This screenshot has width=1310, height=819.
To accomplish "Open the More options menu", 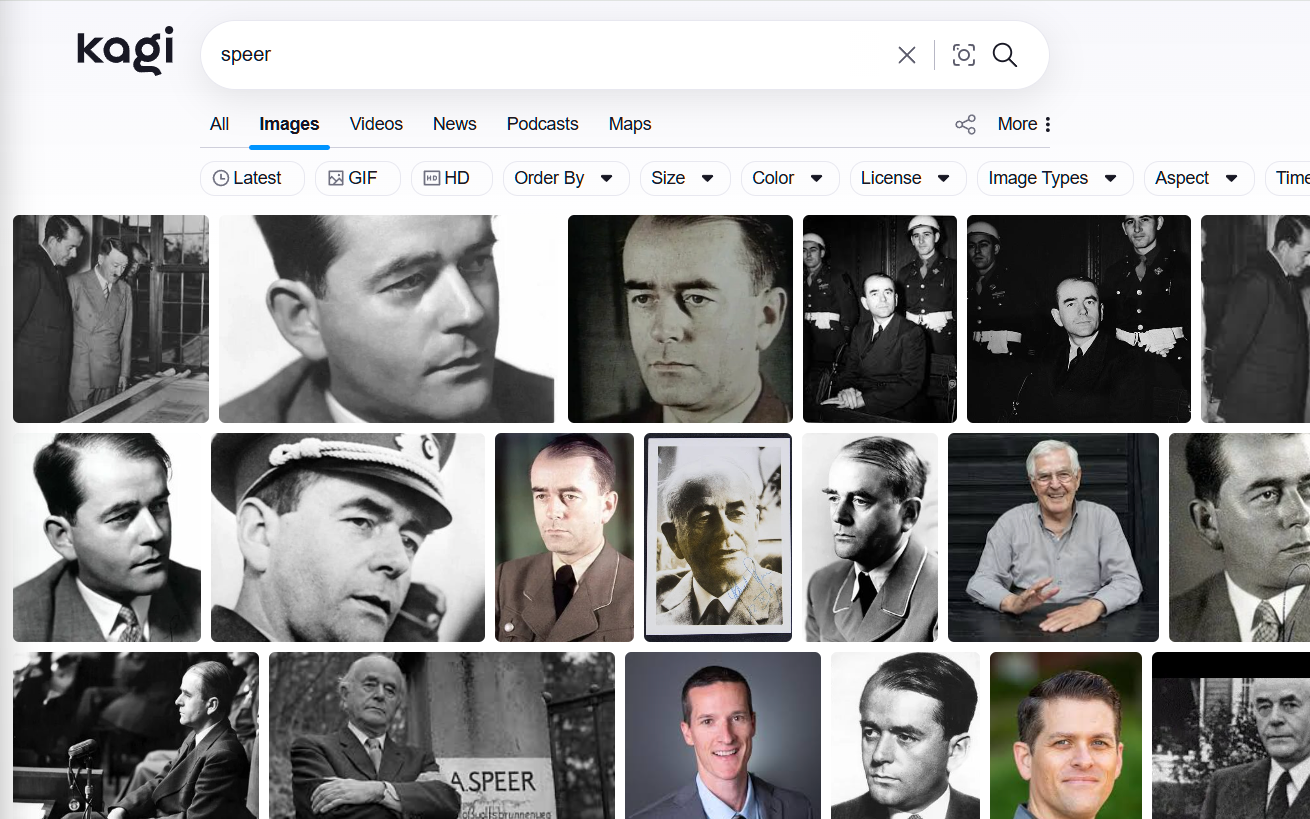I will coord(1025,124).
